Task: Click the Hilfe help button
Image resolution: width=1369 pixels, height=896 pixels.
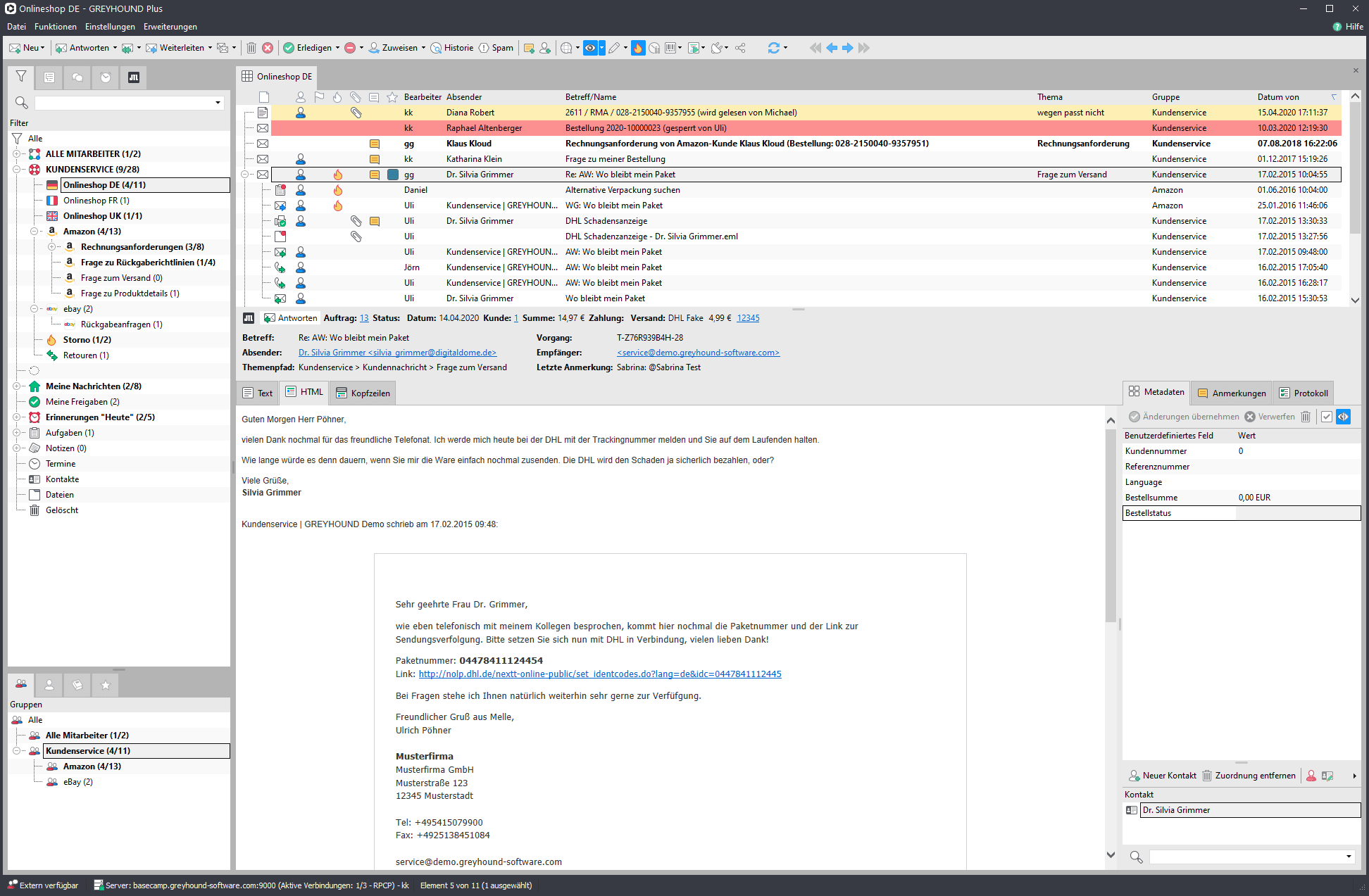Action: 1348,27
